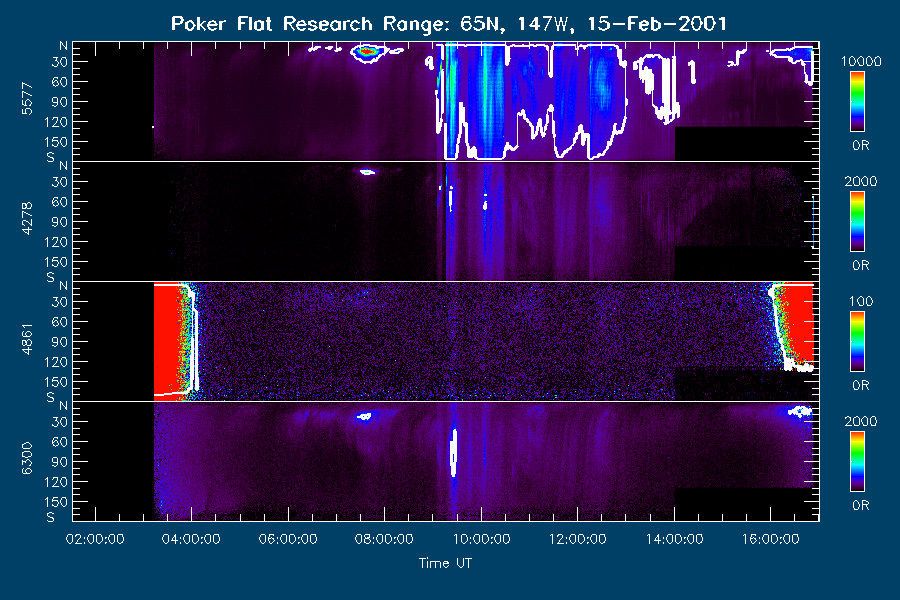
Task: Click the 4278 color scale bar
Action: [x=857, y=221]
